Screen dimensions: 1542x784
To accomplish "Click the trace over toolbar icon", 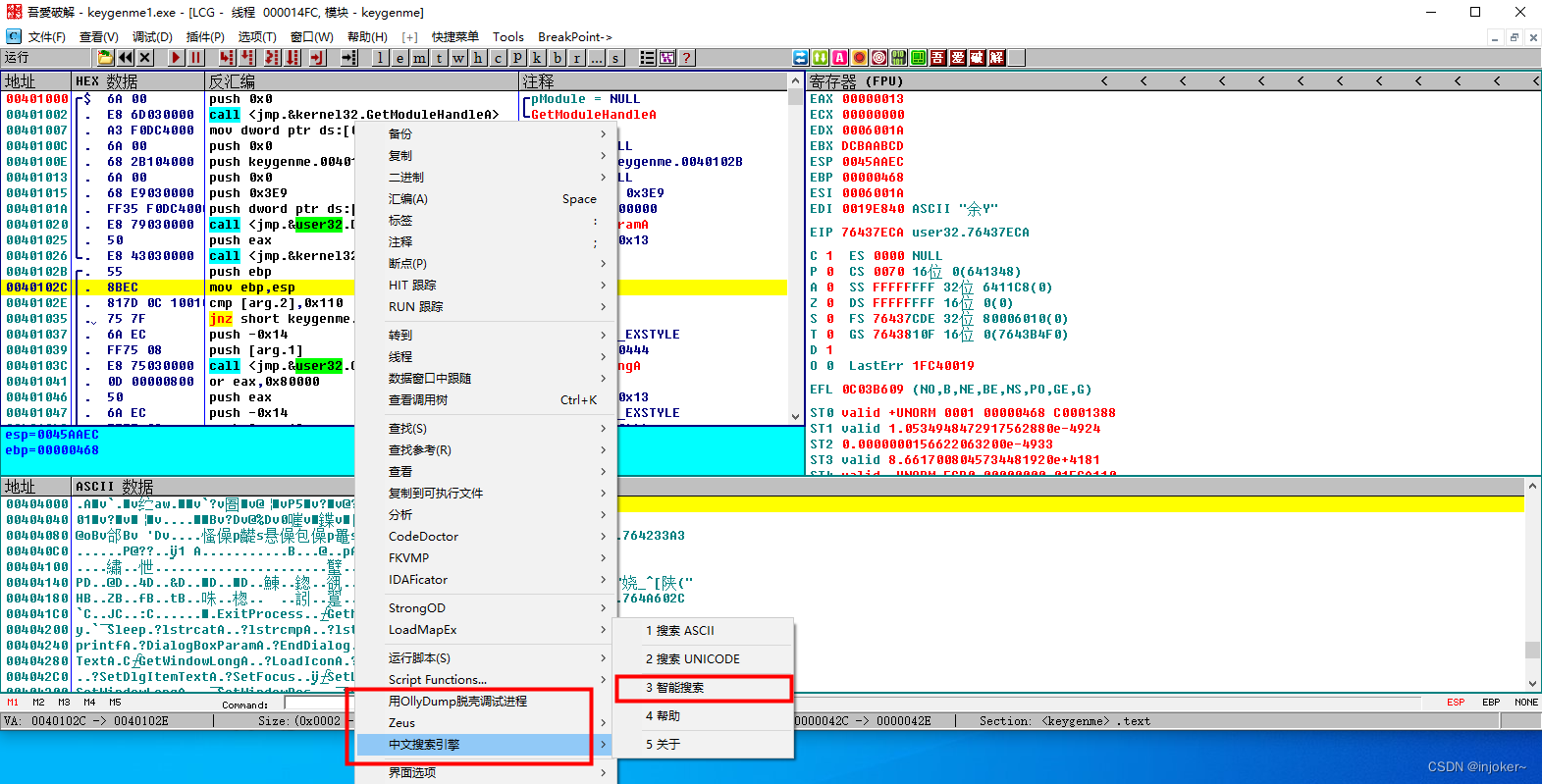I will click(292, 58).
